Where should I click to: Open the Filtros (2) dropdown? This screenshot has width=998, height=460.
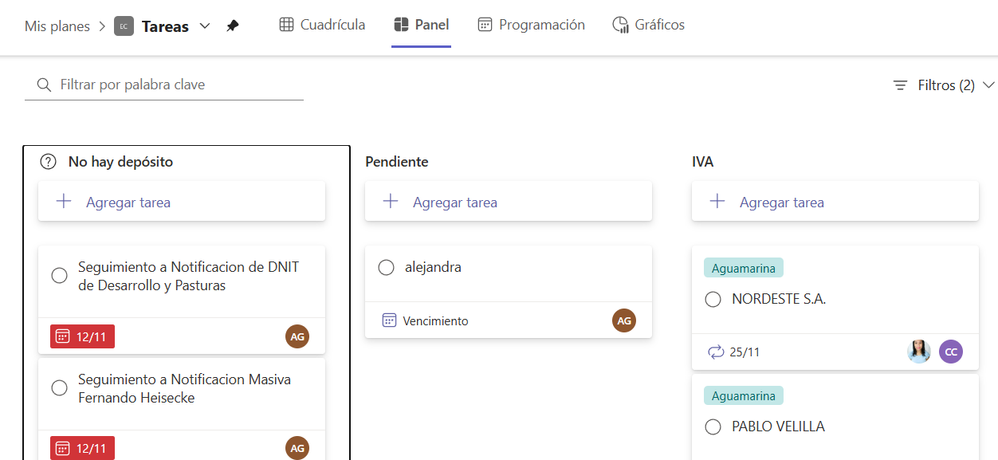coord(944,85)
